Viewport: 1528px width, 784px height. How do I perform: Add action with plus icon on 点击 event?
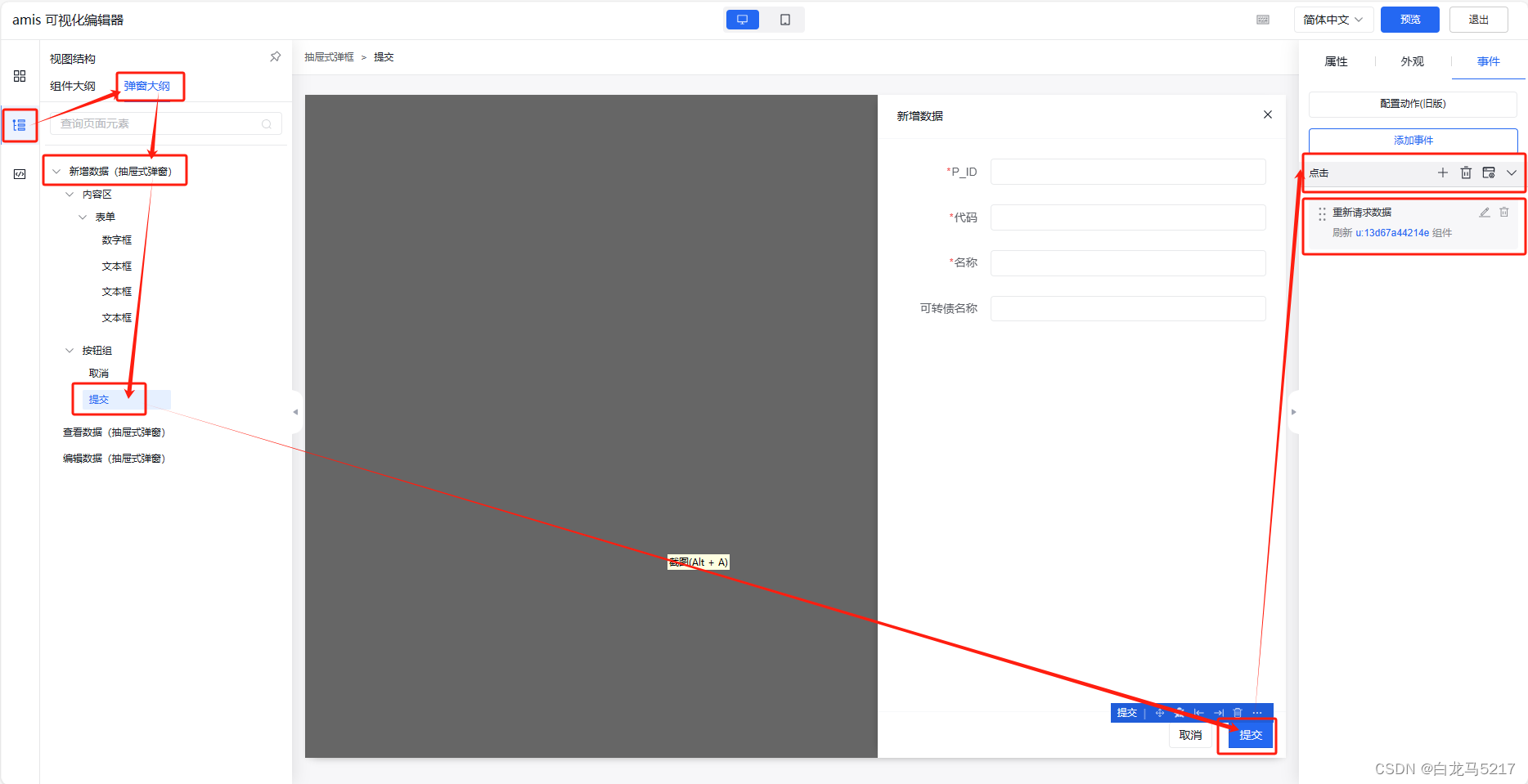1443,172
